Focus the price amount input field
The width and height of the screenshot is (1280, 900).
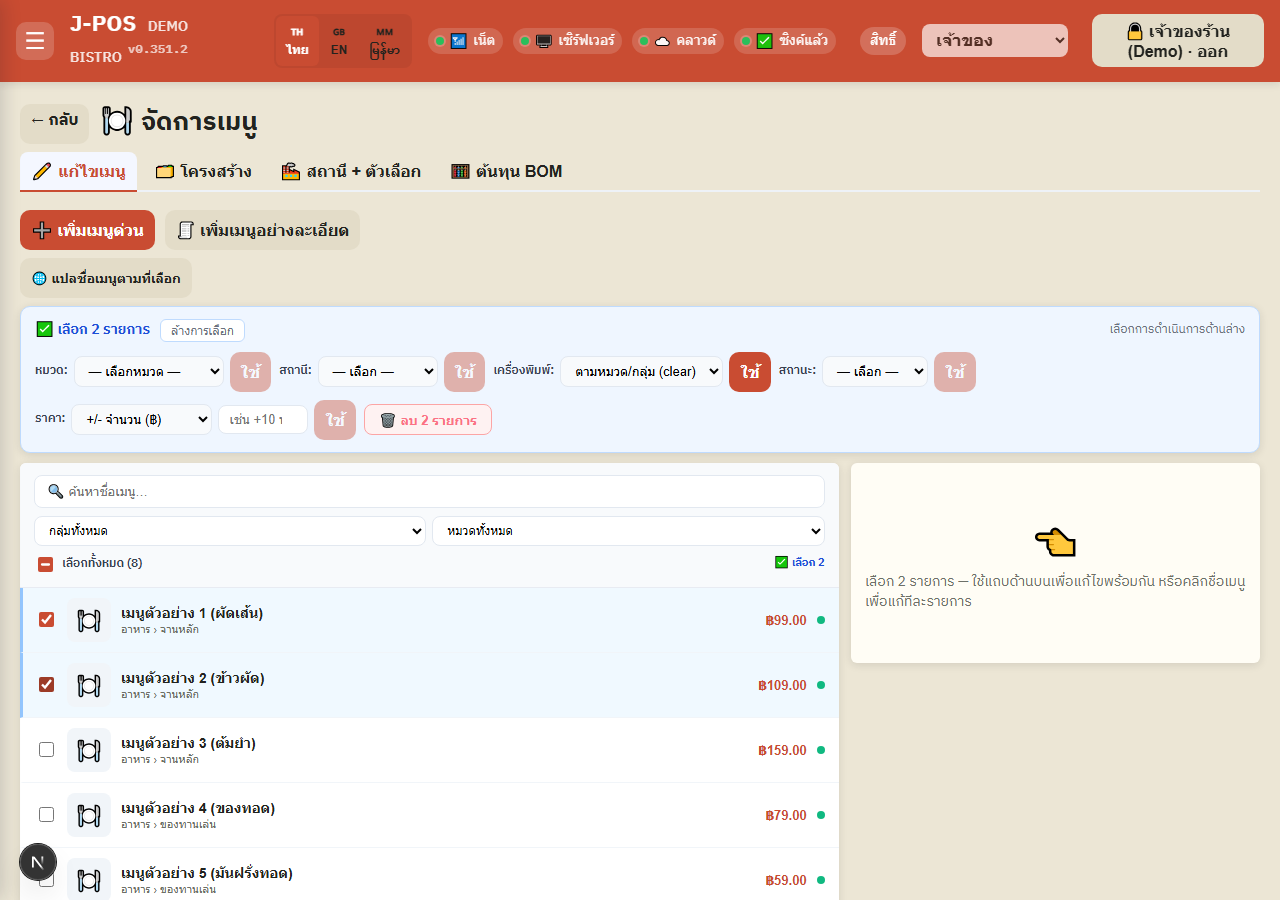tap(263, 419)
